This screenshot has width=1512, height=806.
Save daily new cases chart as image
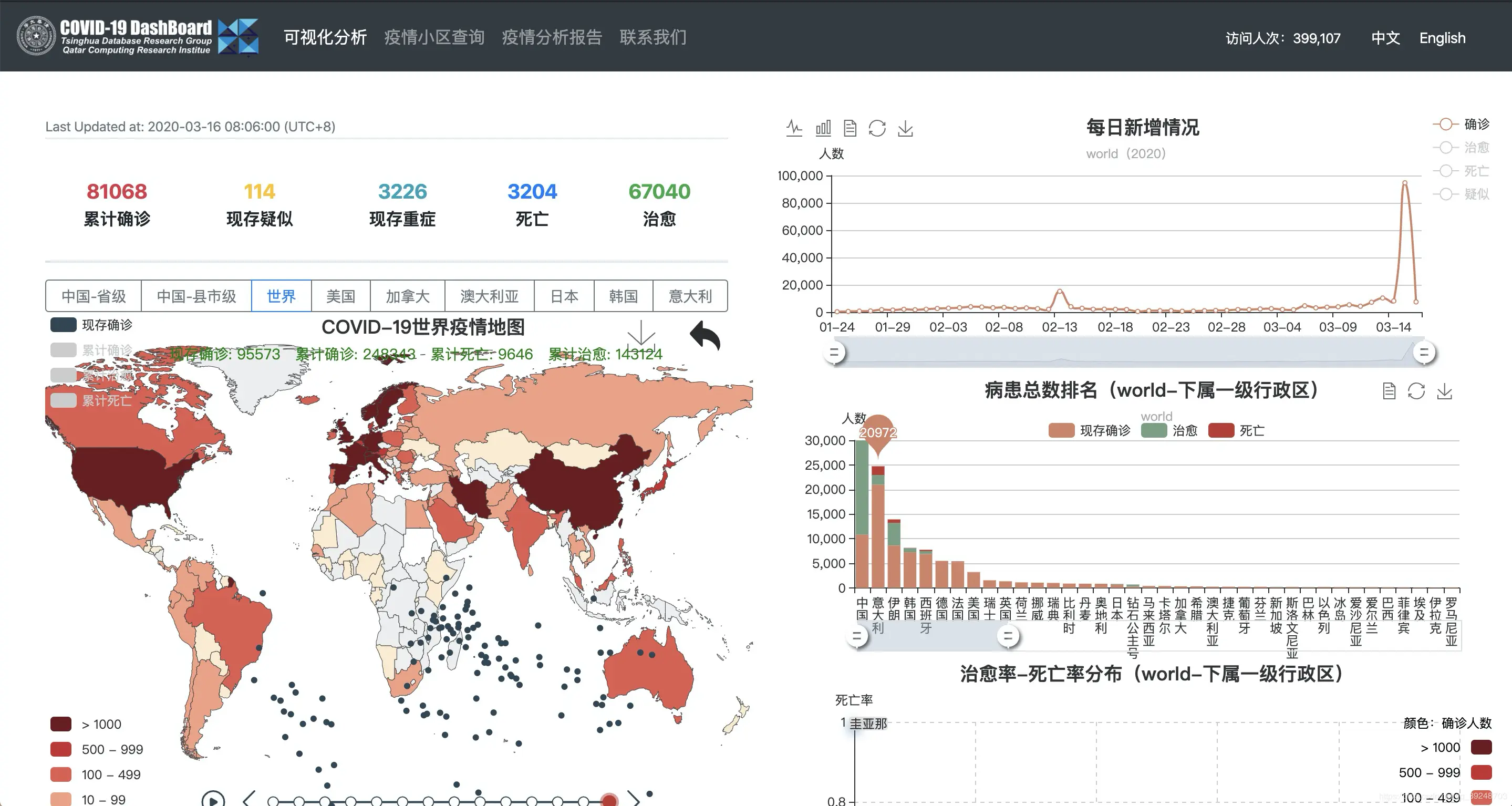pyautogui.click(x=905, y=127)
